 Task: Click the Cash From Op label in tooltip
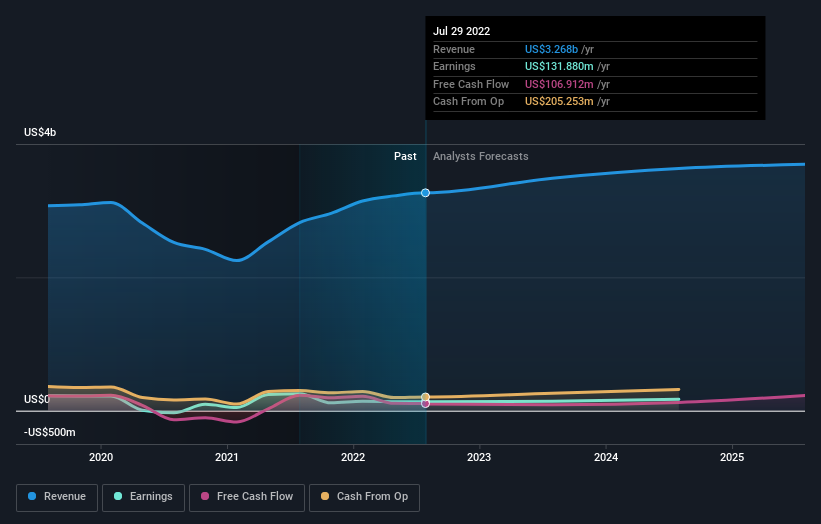click(x=469, y=102)
